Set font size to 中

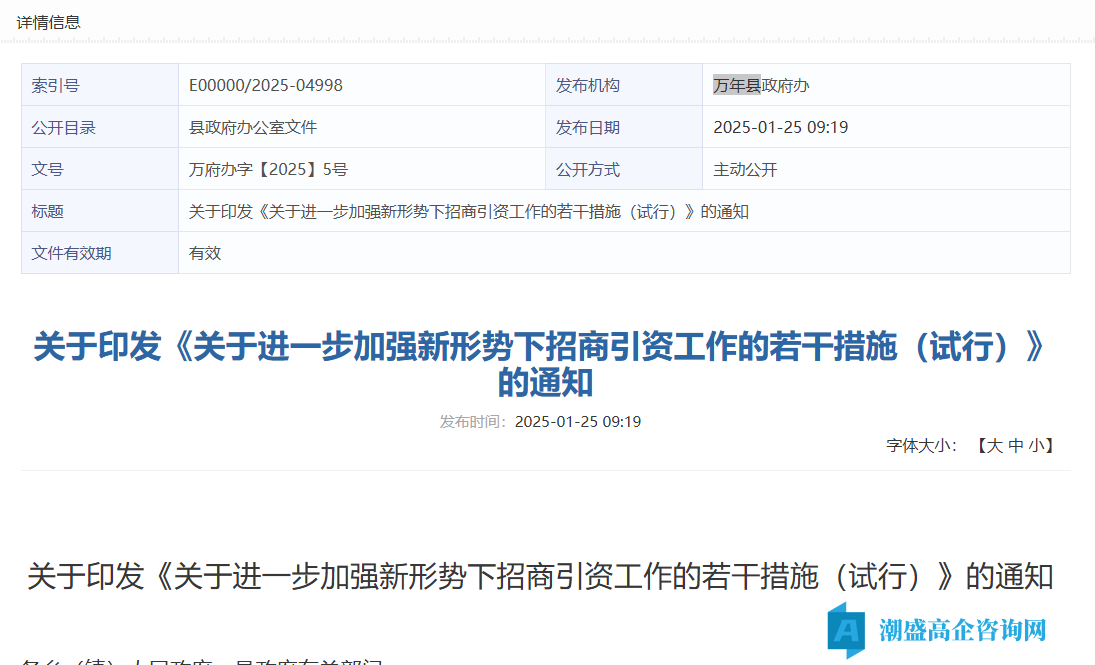pos(1015,446)
